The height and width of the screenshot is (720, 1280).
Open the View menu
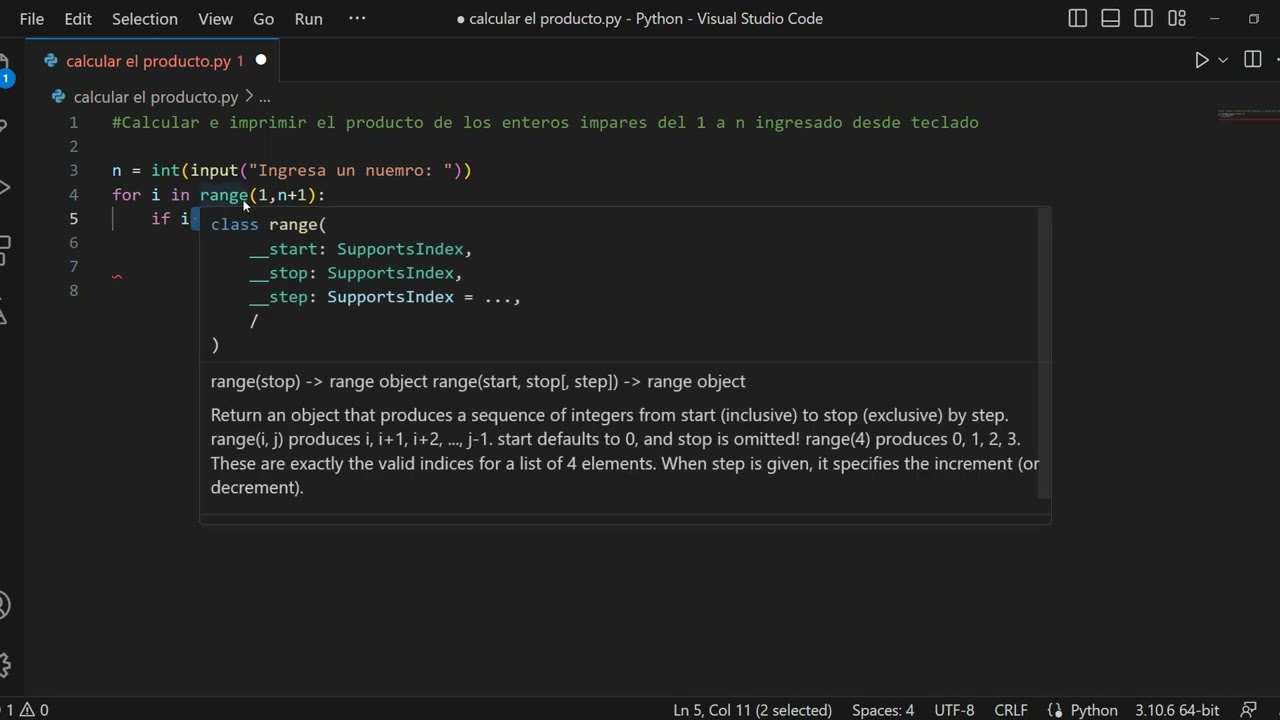(x=215, y=19)
